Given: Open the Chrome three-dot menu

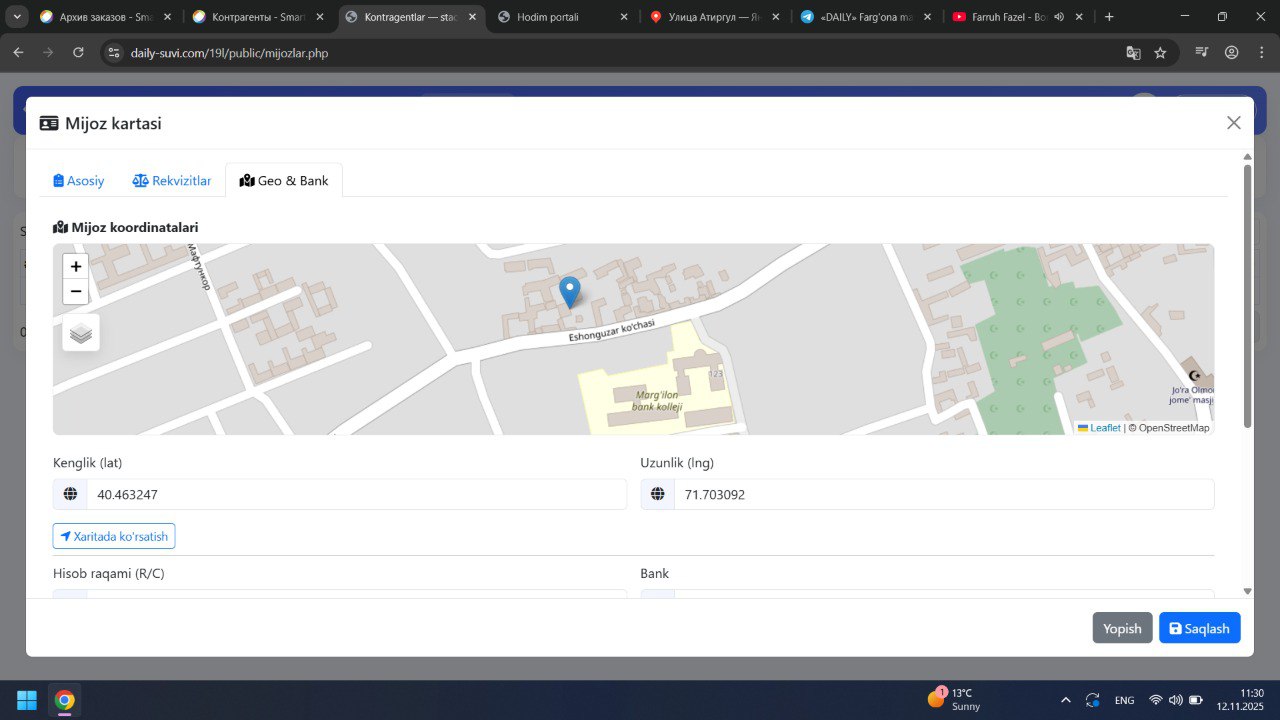Looking at the screenshot, I should 1261,52.
